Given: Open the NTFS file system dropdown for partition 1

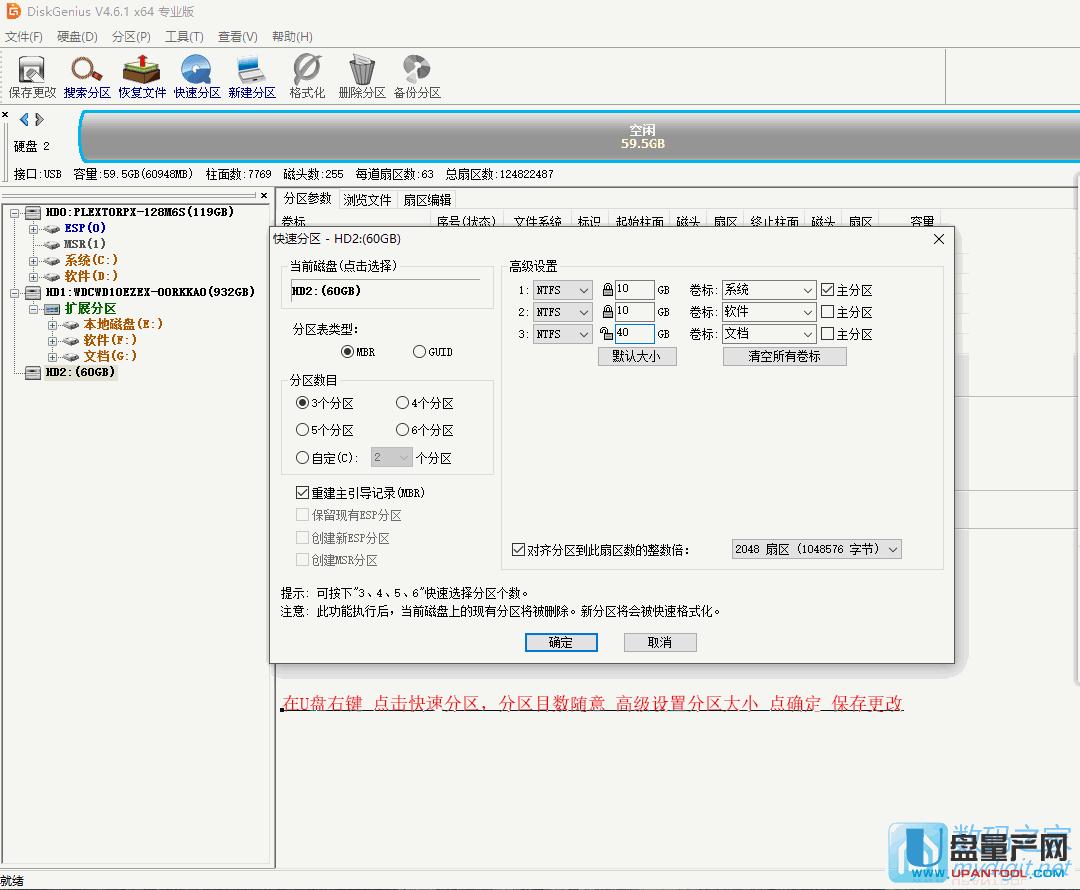Looking at the screenshot, I should coord(562,290).
